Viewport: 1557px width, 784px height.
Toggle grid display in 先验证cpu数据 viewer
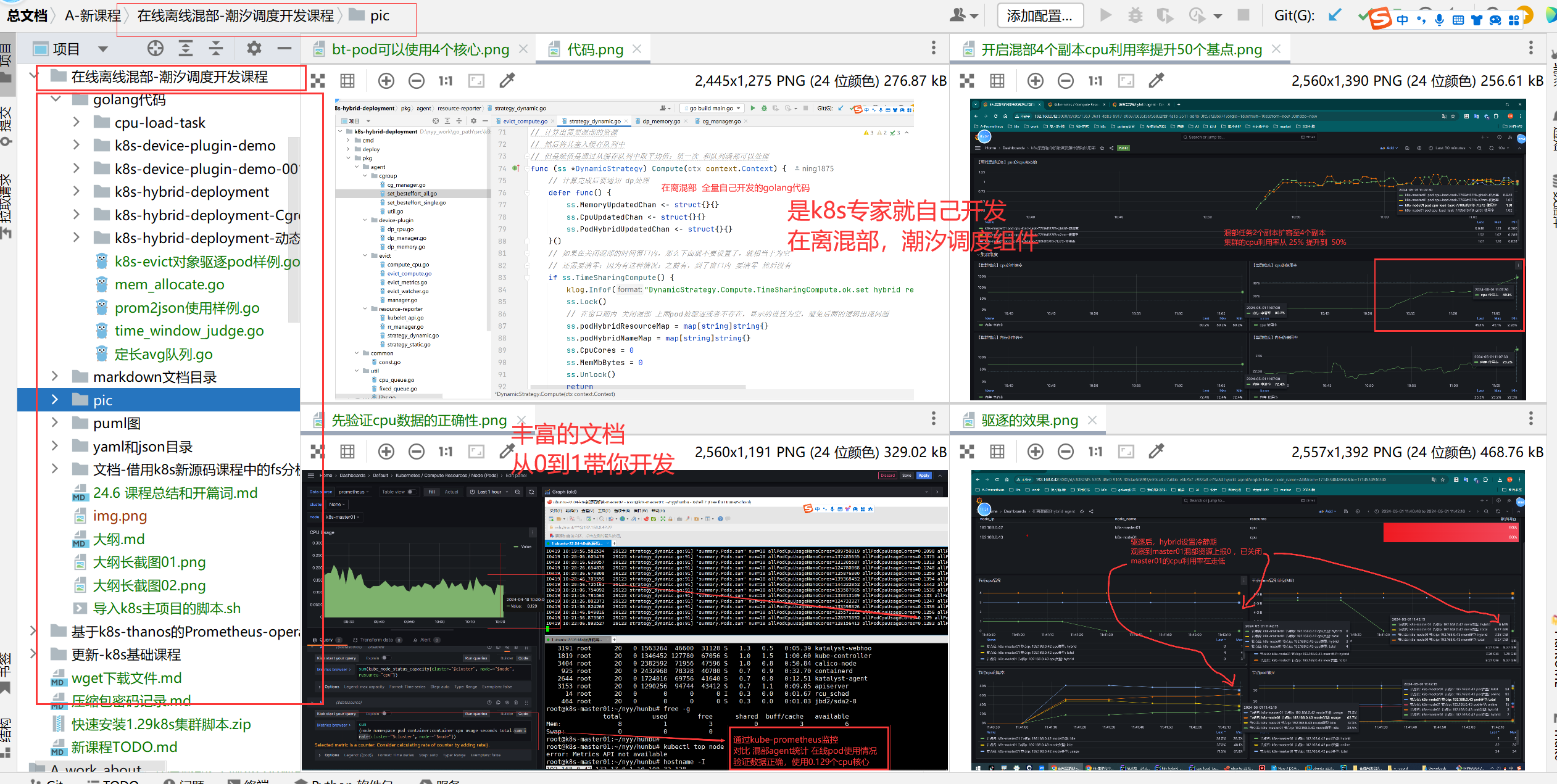point(347,452)
